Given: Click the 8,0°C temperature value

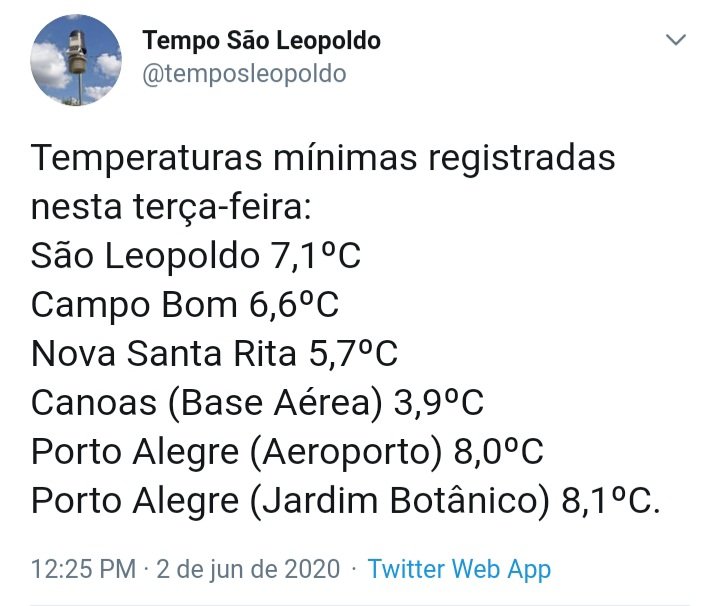Looking at the screenshot, I should pos(499,452).
